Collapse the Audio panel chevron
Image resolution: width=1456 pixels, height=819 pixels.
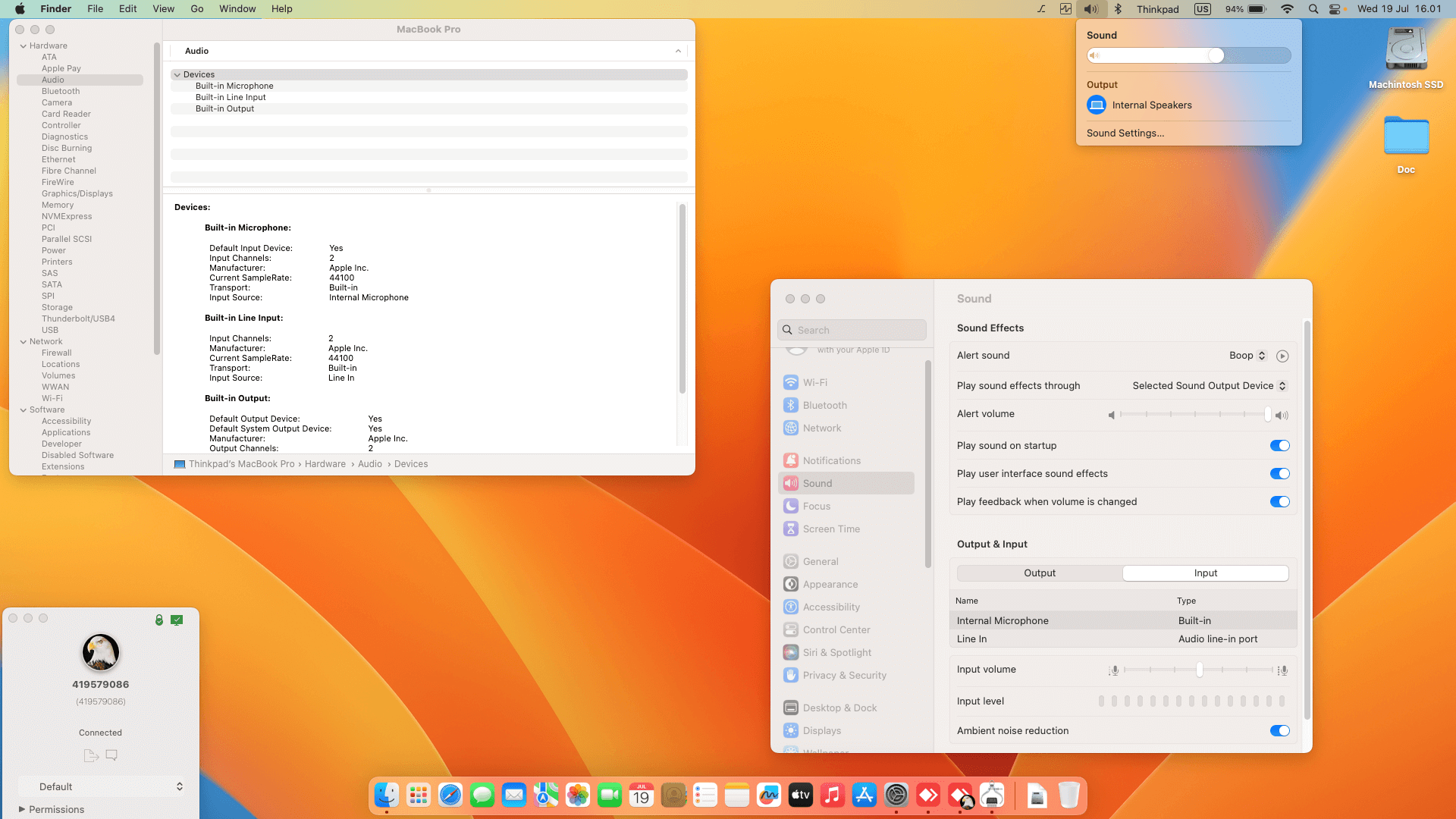click(x=678, y=51)
